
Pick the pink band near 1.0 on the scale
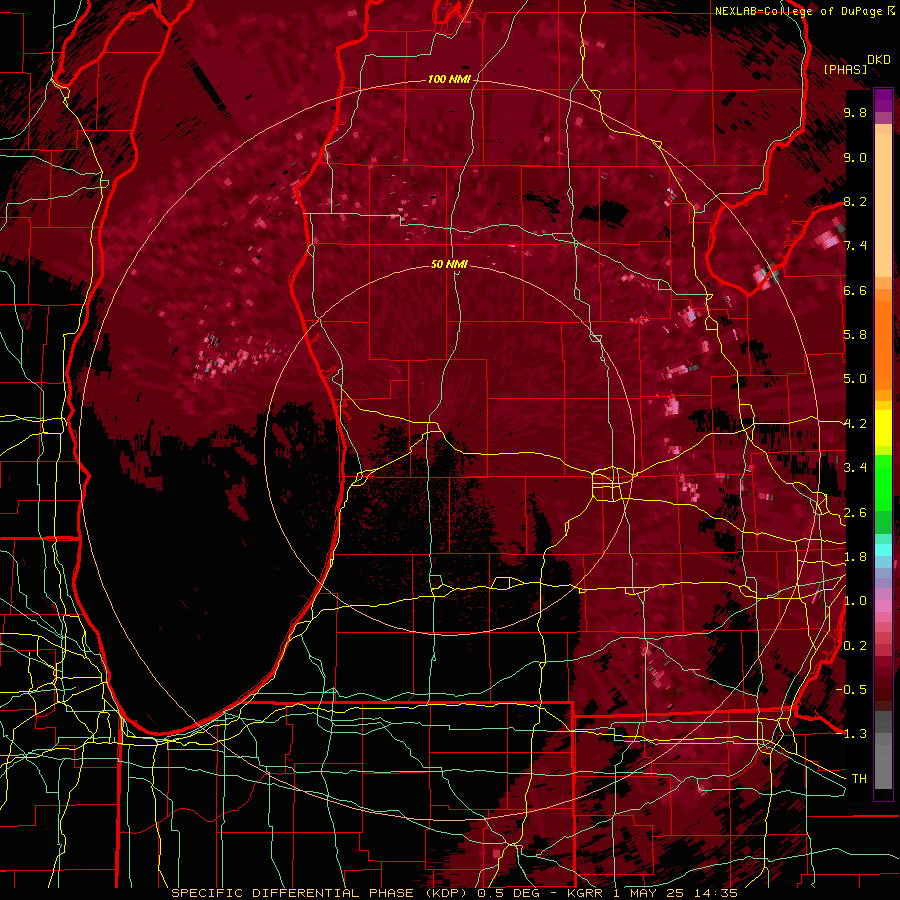click(883, 606)
